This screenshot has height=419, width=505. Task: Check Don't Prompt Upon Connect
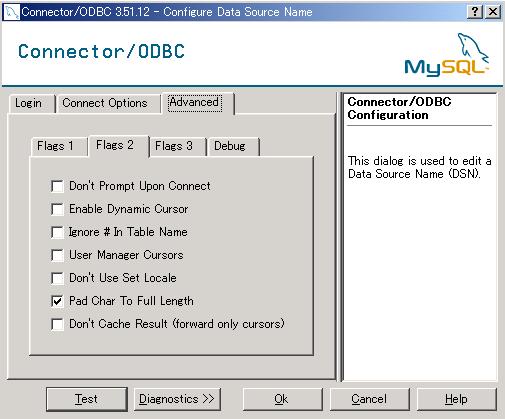click(57, 186)
